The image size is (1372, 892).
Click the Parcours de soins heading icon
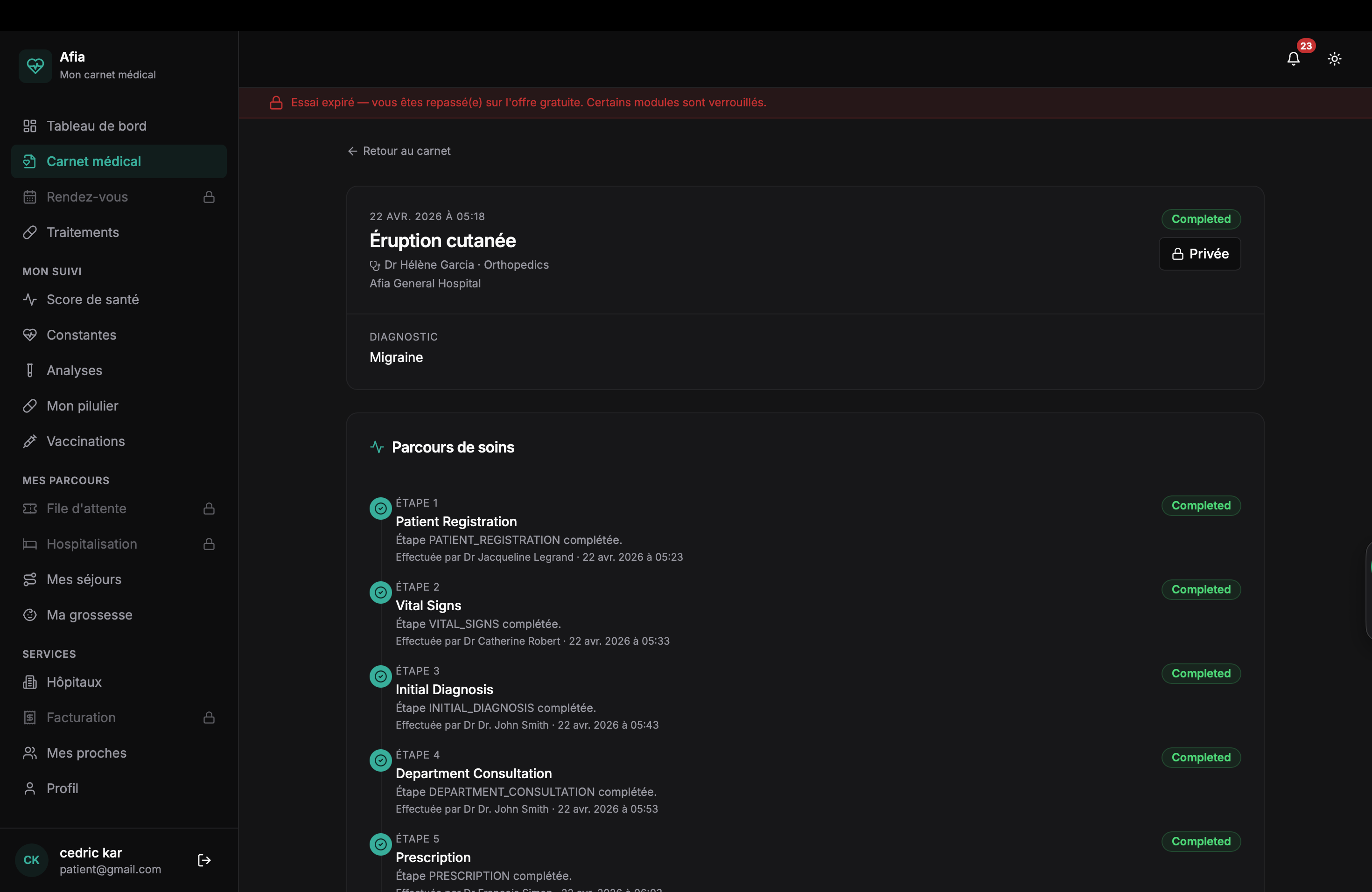(377, 447)
